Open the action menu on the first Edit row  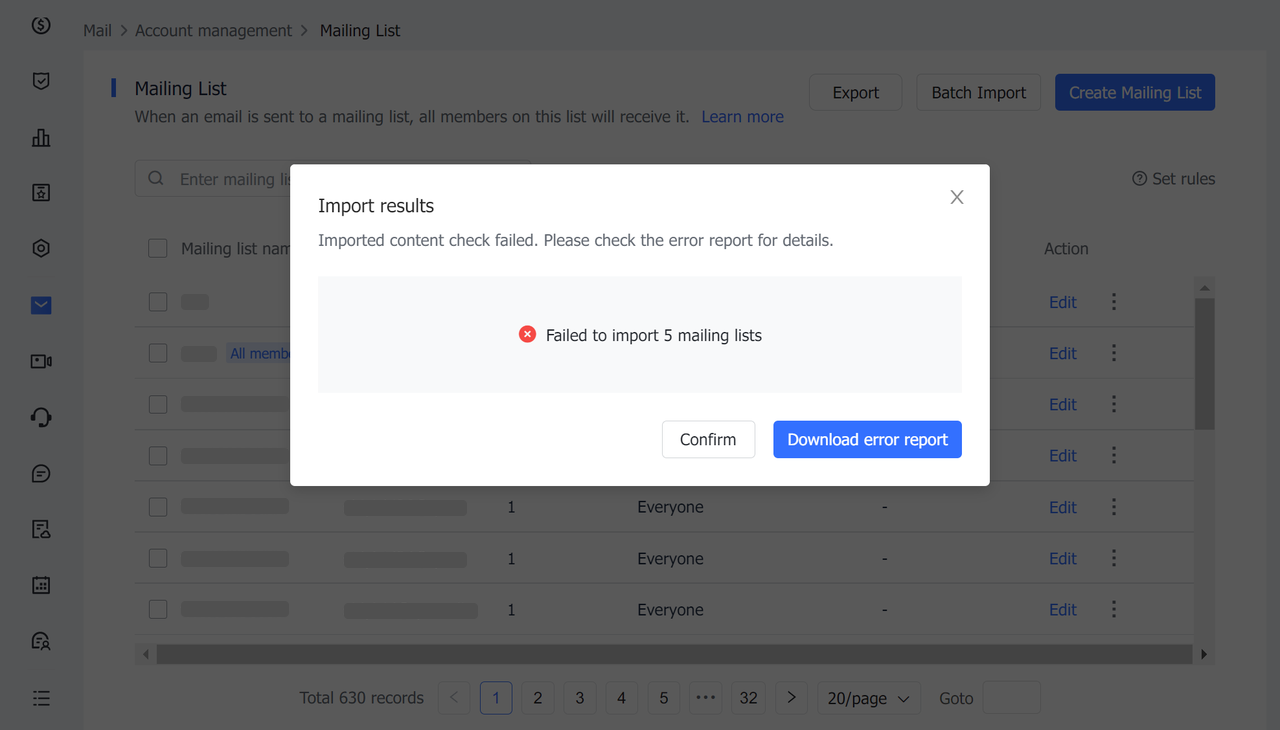[x=1113, y=301]
